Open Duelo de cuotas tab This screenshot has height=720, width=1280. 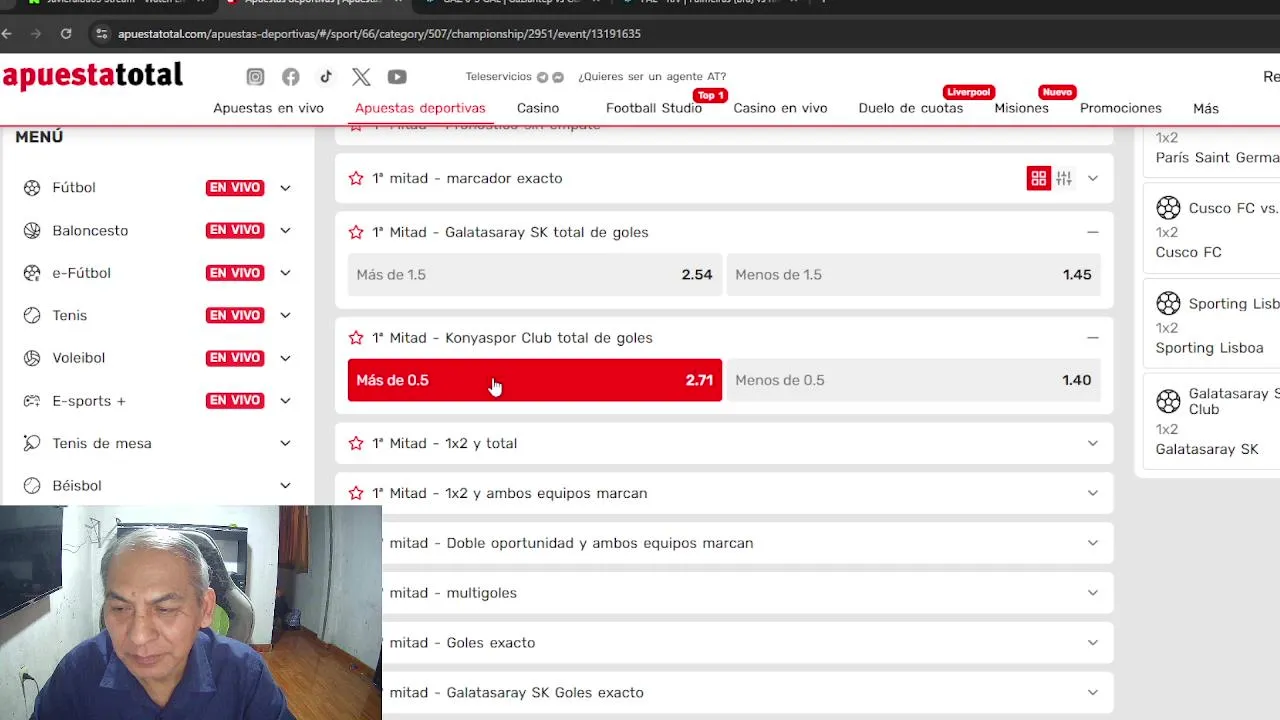(x=911, y=108)
